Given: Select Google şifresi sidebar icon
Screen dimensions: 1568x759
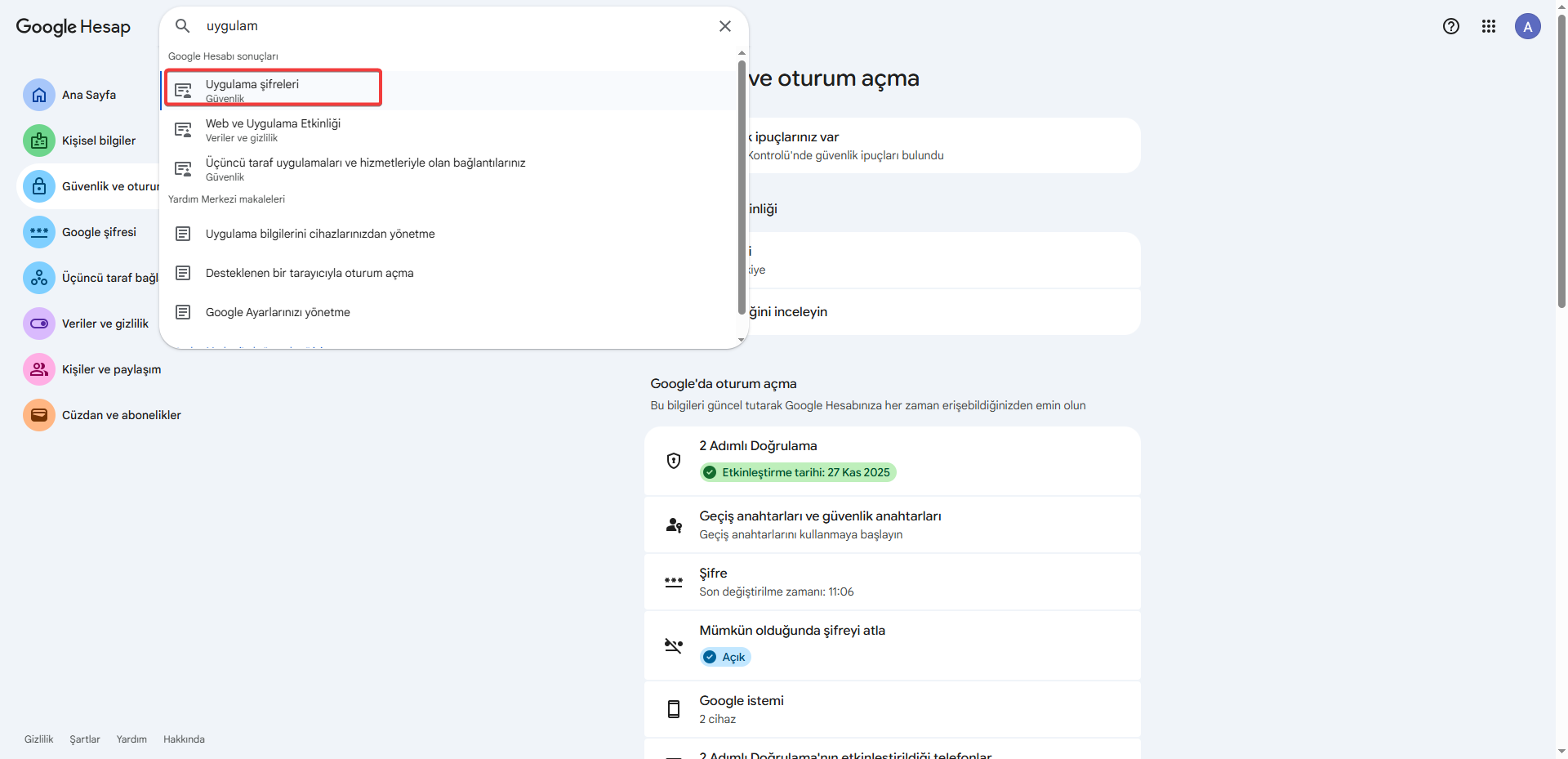Looking at the screenshot, I should [39, 232].
